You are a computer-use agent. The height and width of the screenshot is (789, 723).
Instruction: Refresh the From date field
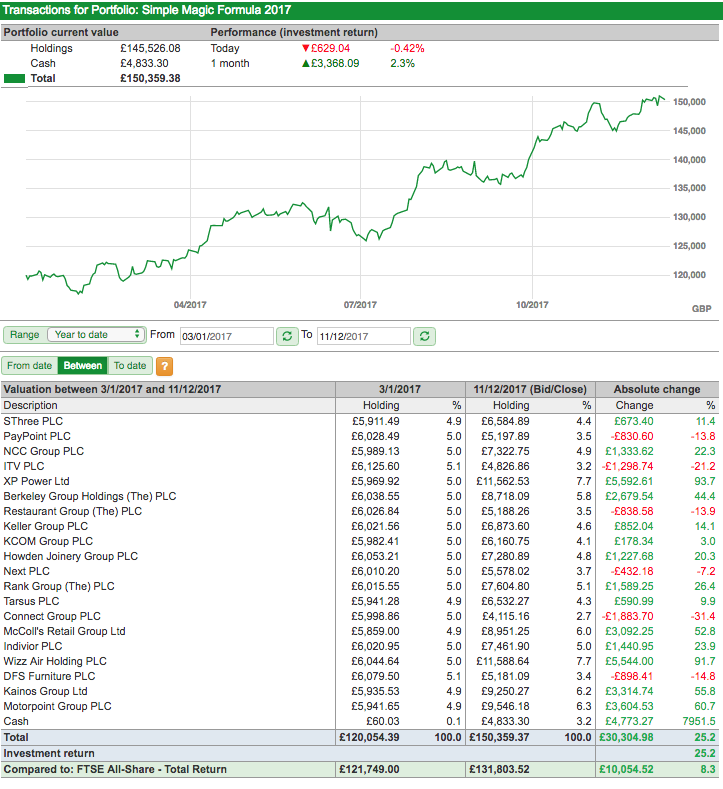click(287, 336)
